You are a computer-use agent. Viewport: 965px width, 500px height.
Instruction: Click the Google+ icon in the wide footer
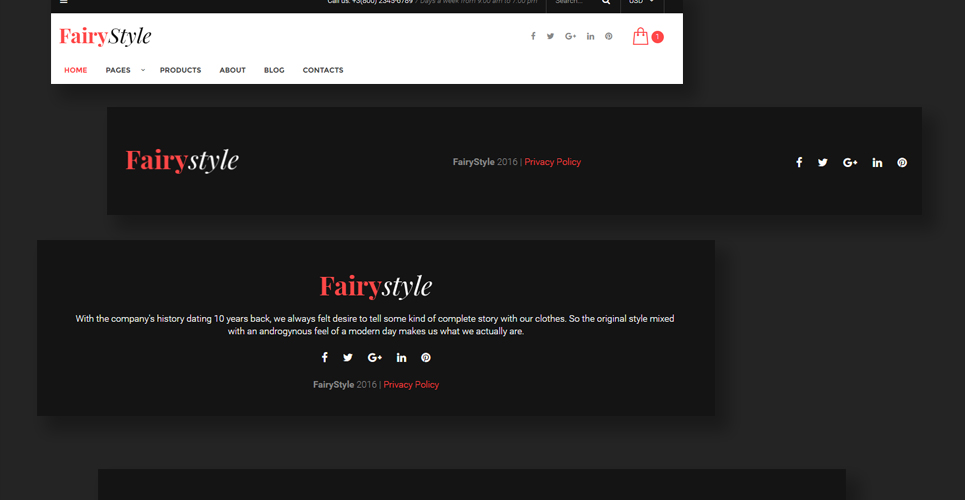click(x=850, y=163)
